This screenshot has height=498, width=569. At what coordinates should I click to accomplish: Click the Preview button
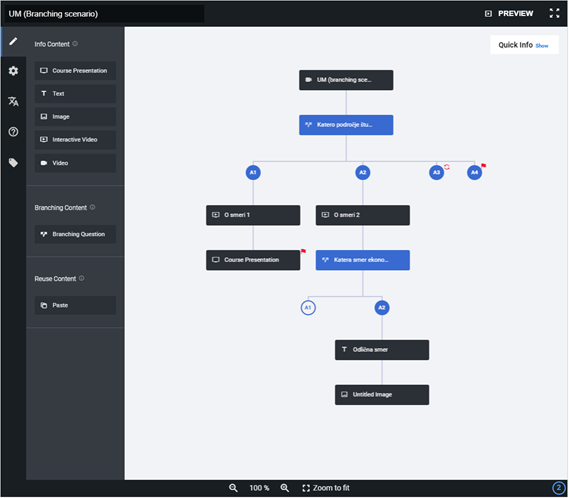click(x=509, y=13)
